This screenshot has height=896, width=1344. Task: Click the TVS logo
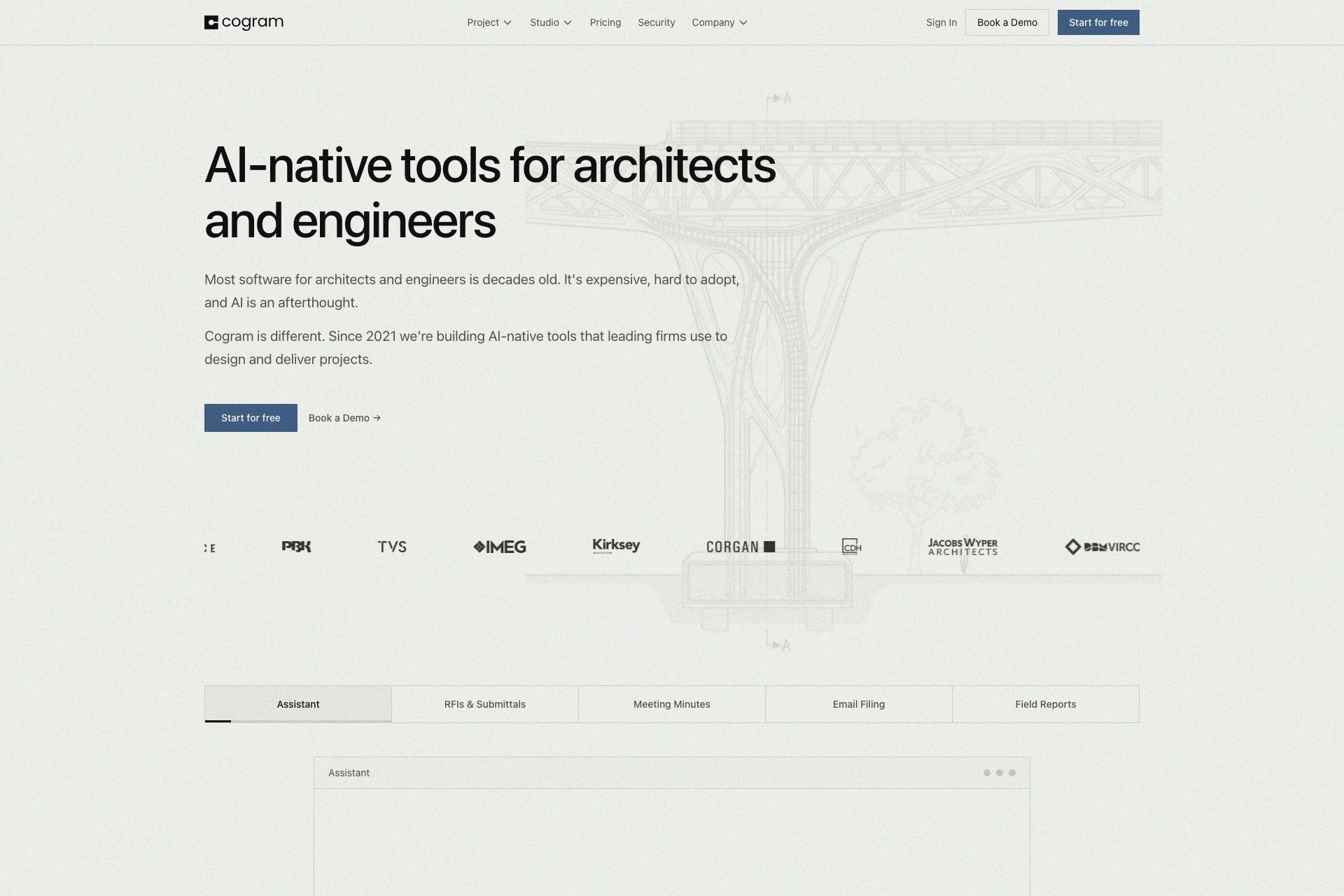click(x=392, y=547)
